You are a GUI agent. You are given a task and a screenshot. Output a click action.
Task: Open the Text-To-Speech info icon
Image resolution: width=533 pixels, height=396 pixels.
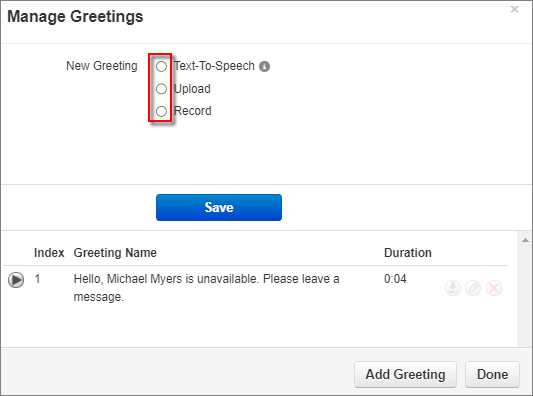click(264, 66)
